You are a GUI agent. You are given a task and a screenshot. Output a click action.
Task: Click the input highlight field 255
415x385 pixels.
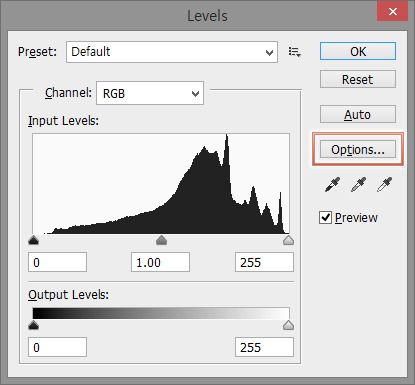point(264,262)
